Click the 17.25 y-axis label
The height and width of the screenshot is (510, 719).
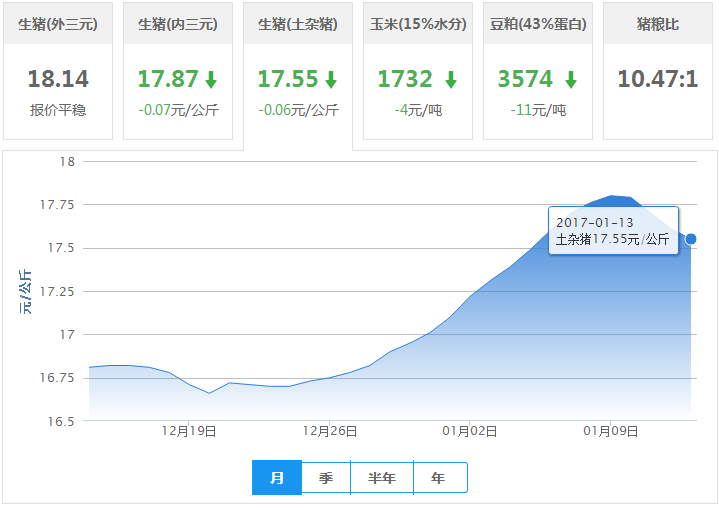(x=57, y=291)
